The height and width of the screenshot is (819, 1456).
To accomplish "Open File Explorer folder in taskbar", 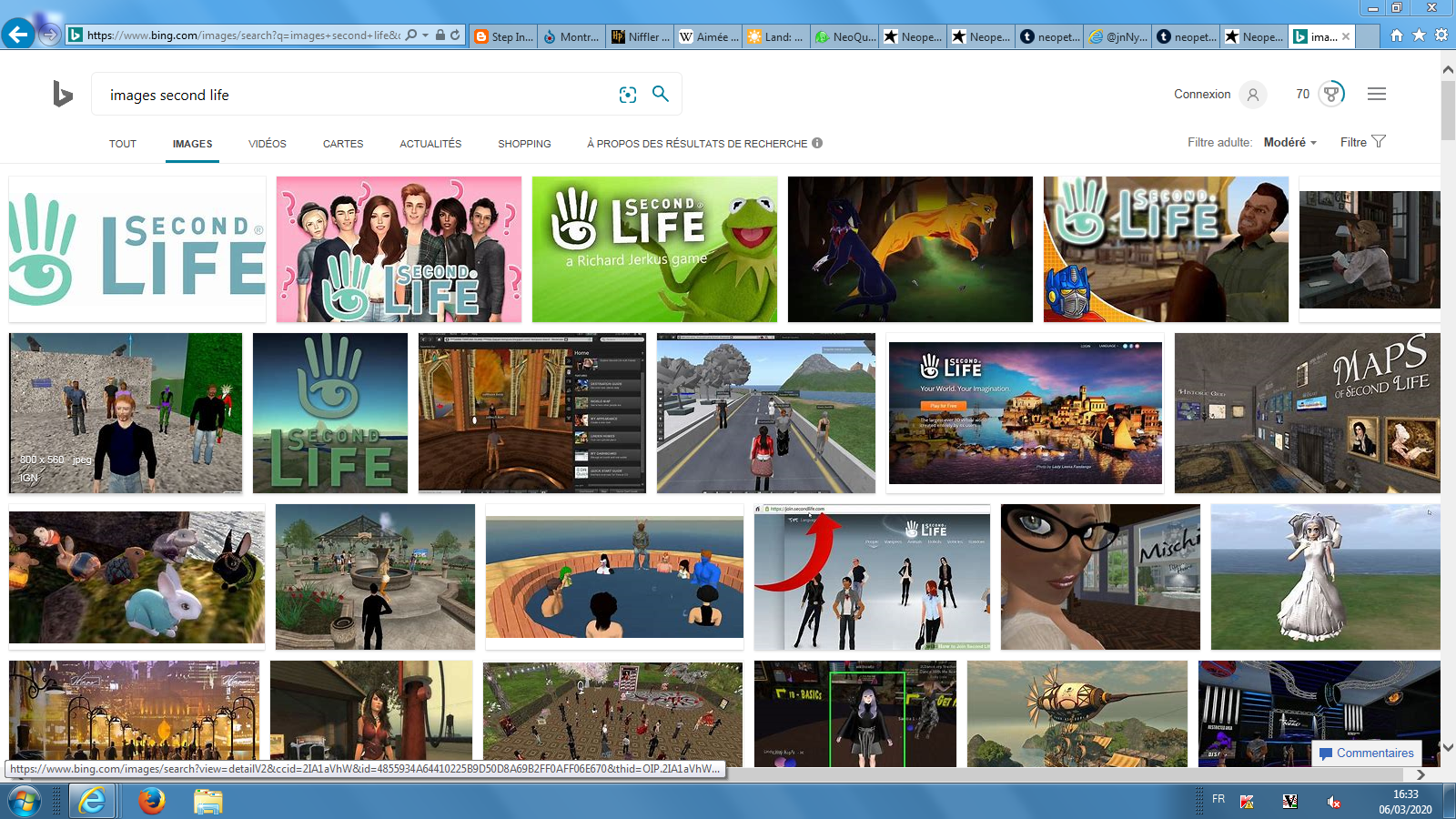I will pos(208,802).
